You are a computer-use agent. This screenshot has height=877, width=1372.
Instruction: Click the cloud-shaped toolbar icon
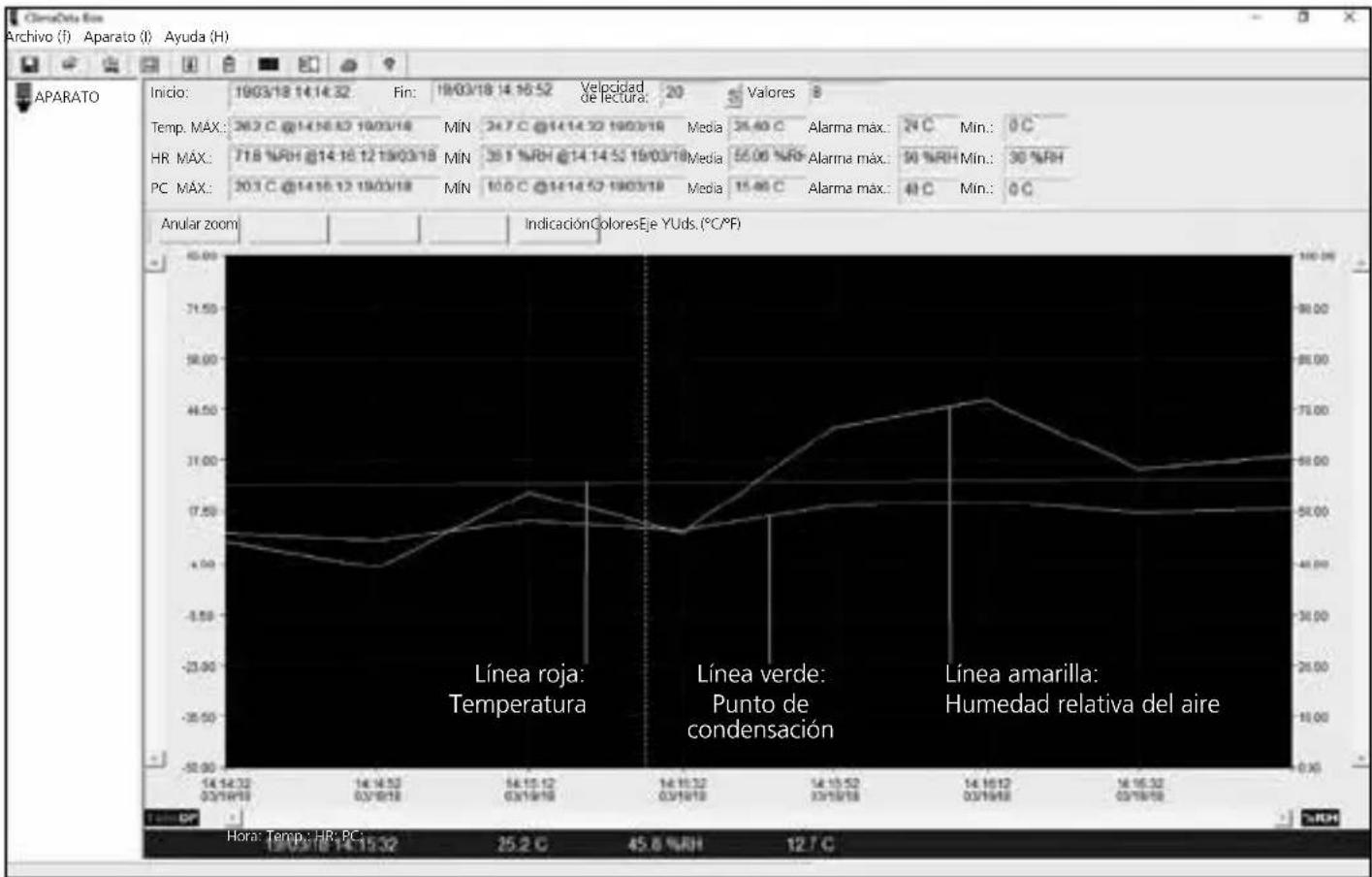[349, 65]
